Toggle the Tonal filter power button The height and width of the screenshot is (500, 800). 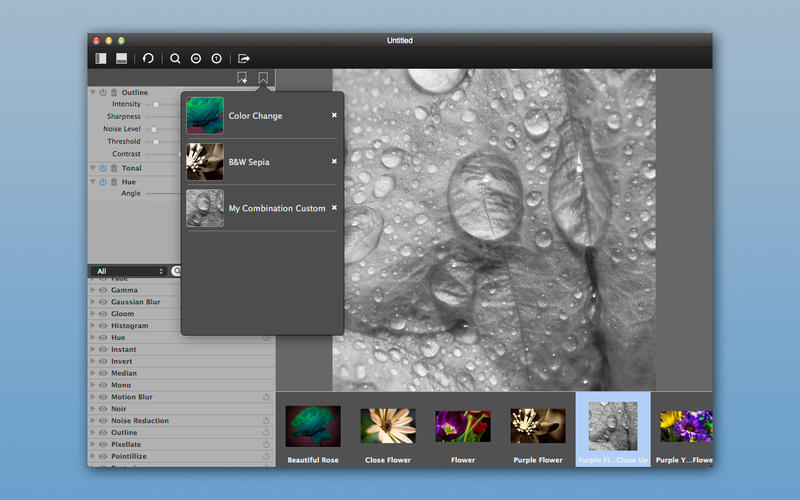(102, 168)
